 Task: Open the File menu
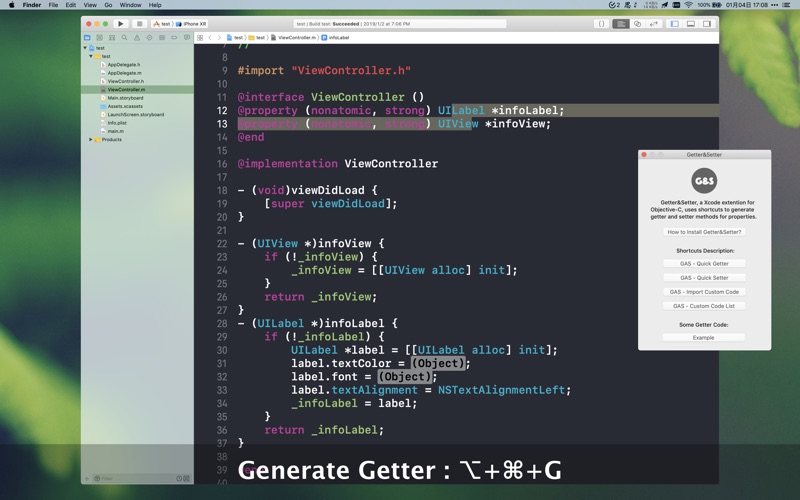click(53, 5)
